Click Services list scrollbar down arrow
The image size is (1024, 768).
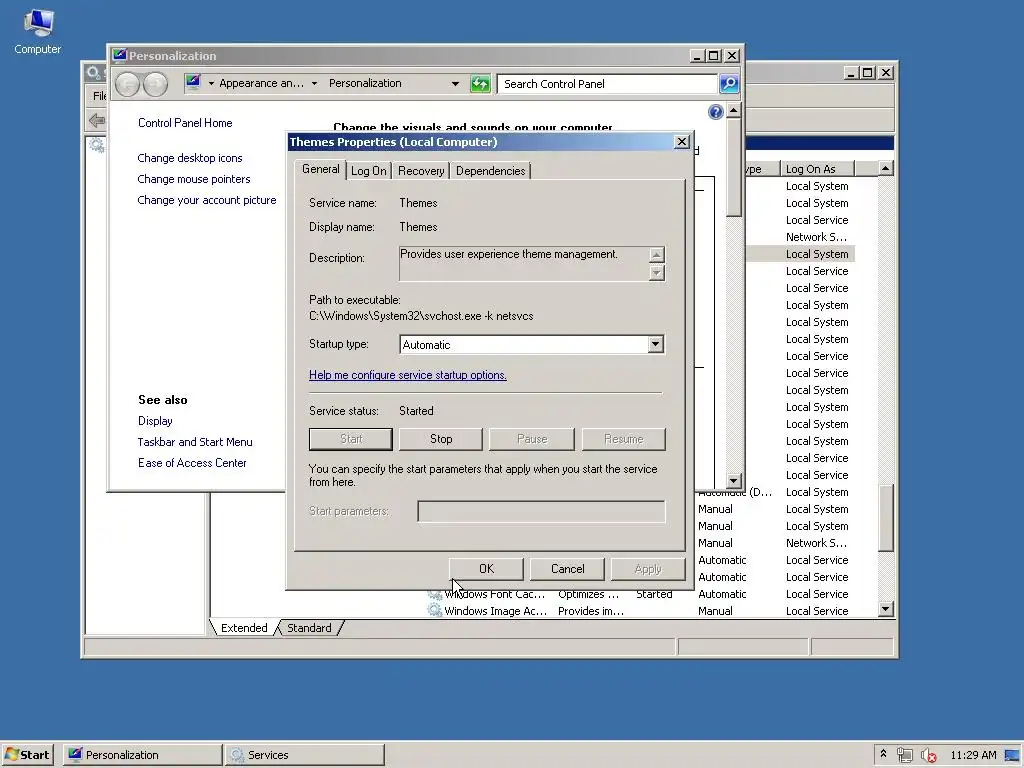[x=886, y=609]
